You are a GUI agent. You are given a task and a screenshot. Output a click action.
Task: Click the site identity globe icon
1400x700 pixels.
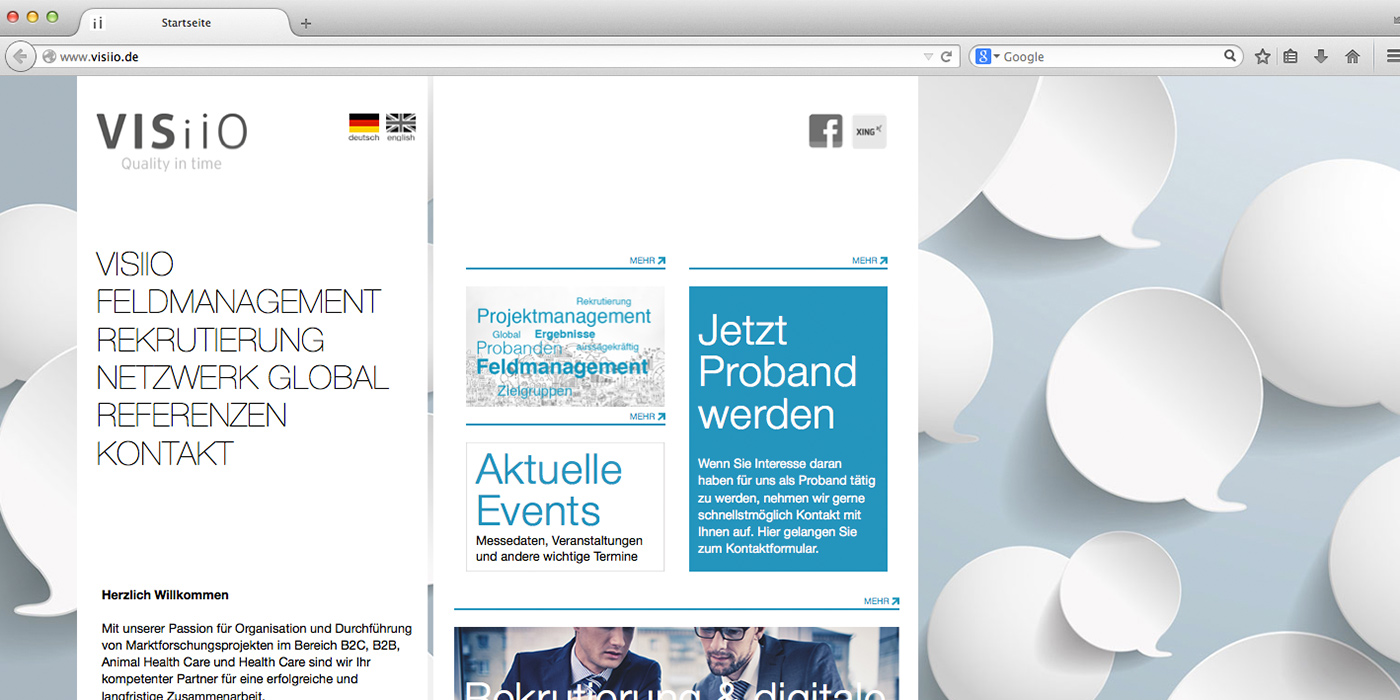tap(49, 57)
